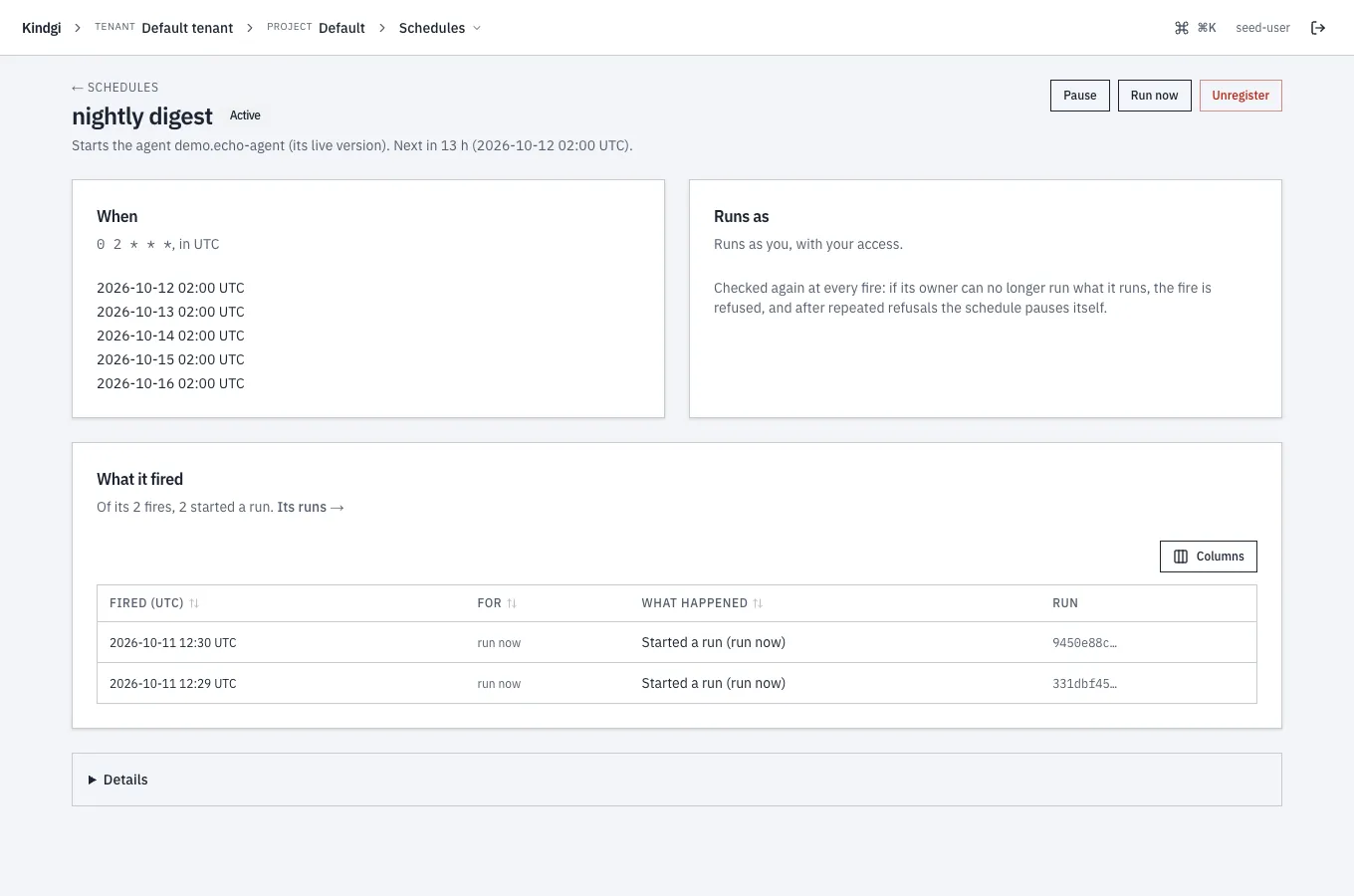This screenshot has height=896, width=1354.
Task: Go back using the Schedules arrow link
Action: pyautogui.click(x=115, y=88)
